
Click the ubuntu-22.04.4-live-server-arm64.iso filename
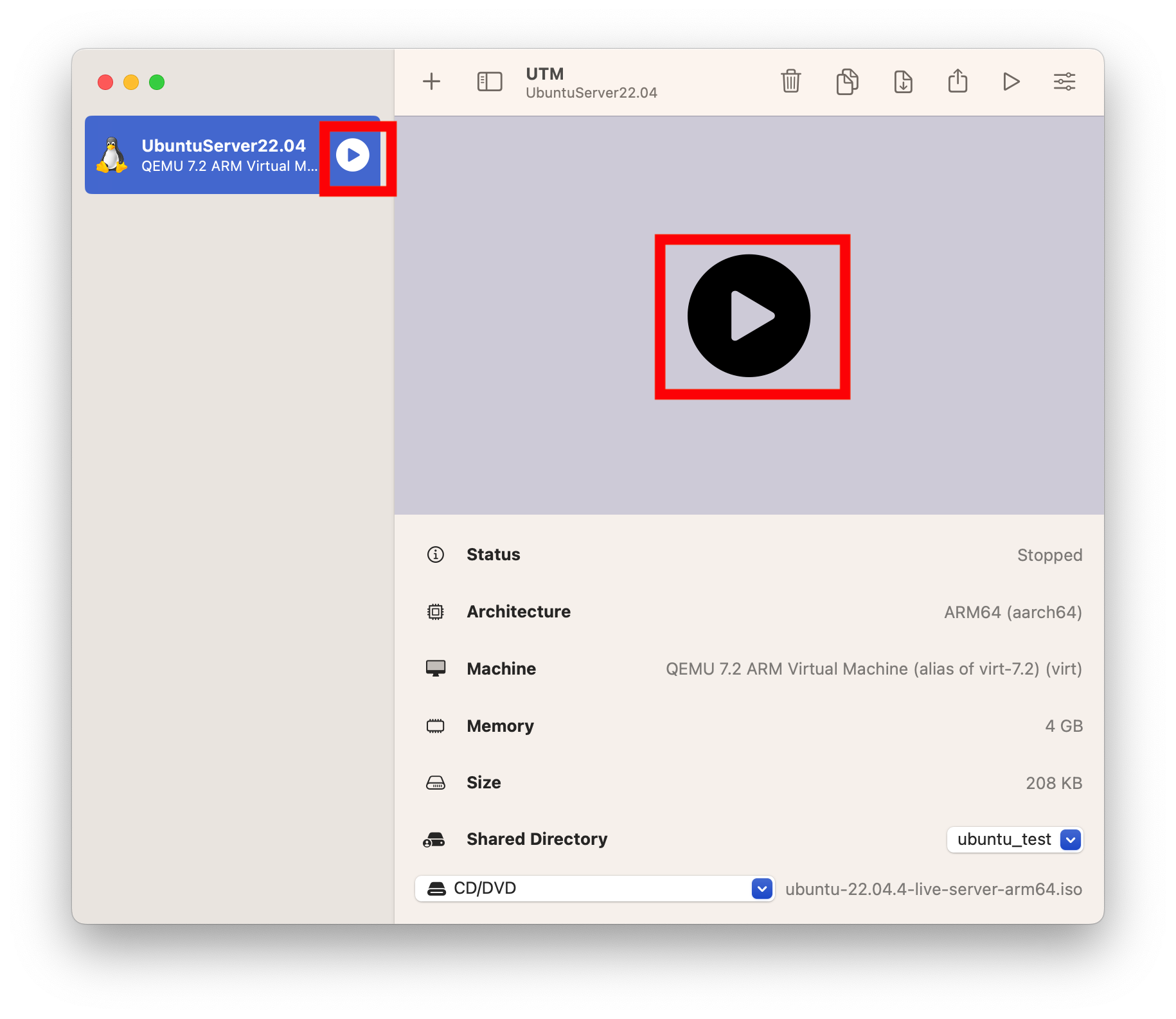pyautogui.click(x=934, y=889)
